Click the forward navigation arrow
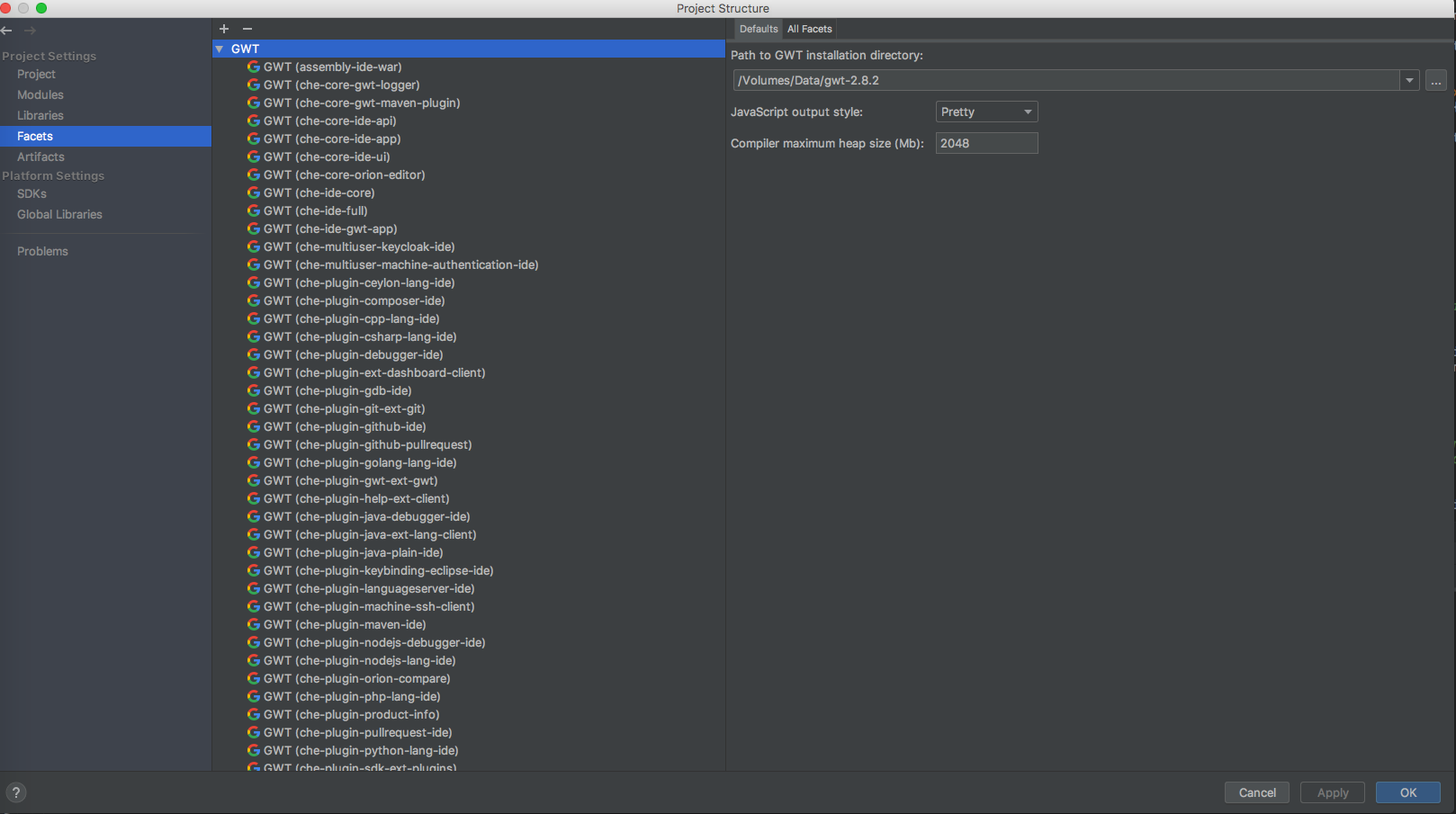This screenshot has width=1456, height=814. click(30, 31)
